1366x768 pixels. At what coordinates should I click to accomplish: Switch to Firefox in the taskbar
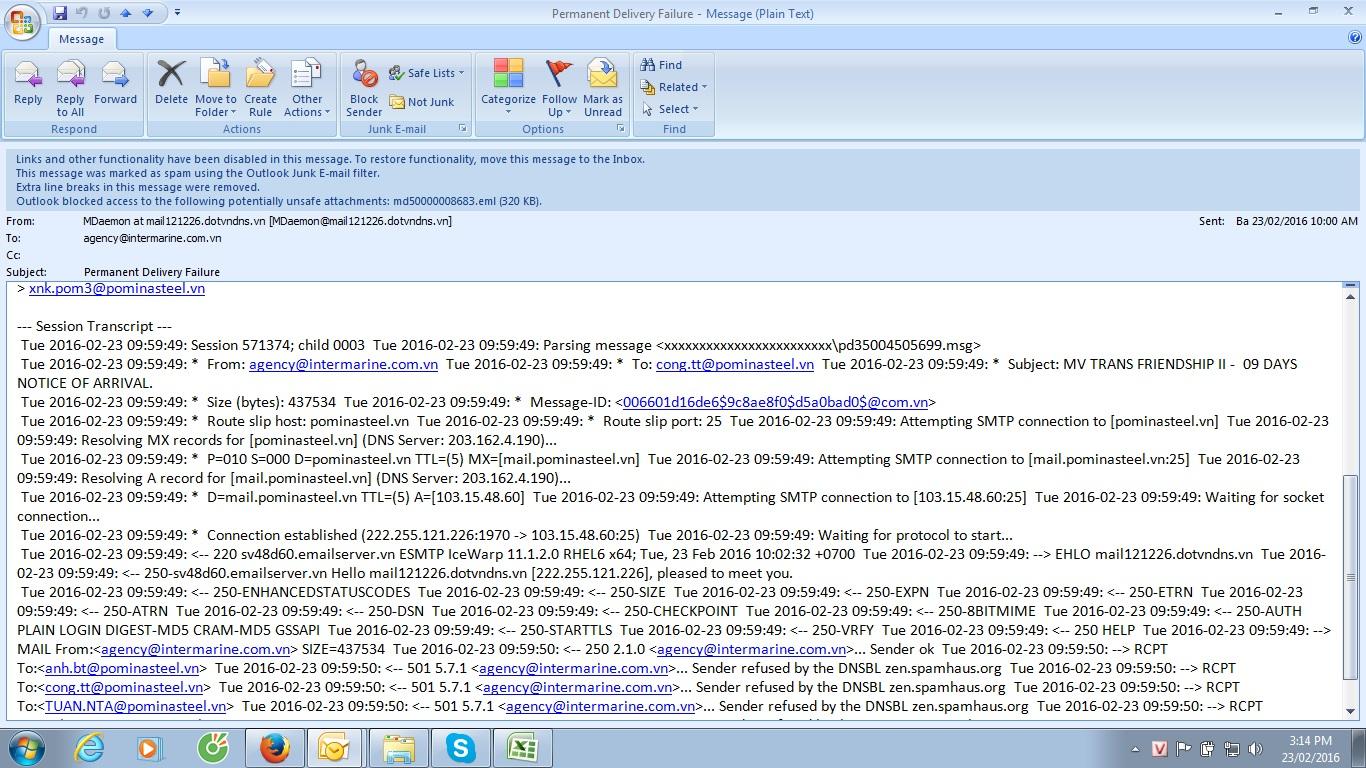[x=274, y=748]
